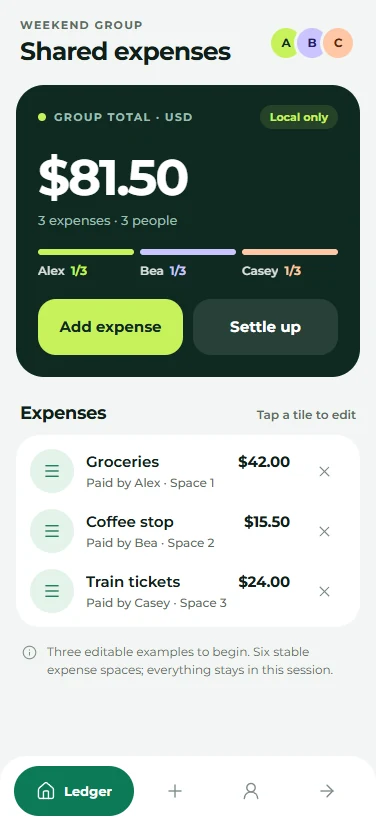Click the Train tickets list icon
Screen dimensions: 376x830
click(x=52, y=591)
